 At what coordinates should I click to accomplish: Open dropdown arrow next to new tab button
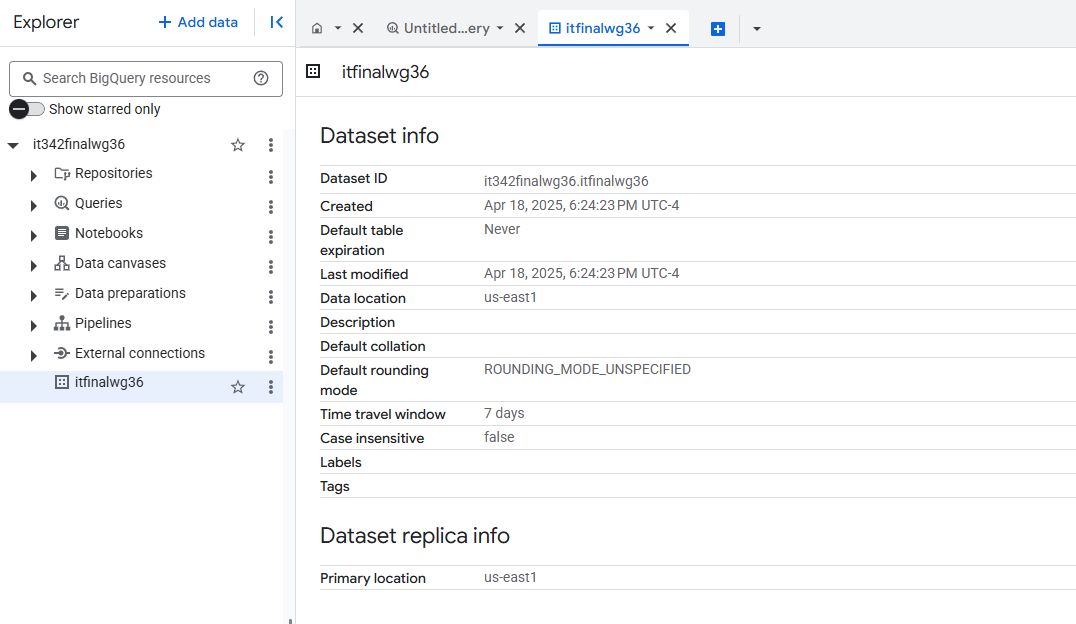(x=756, y=29)
